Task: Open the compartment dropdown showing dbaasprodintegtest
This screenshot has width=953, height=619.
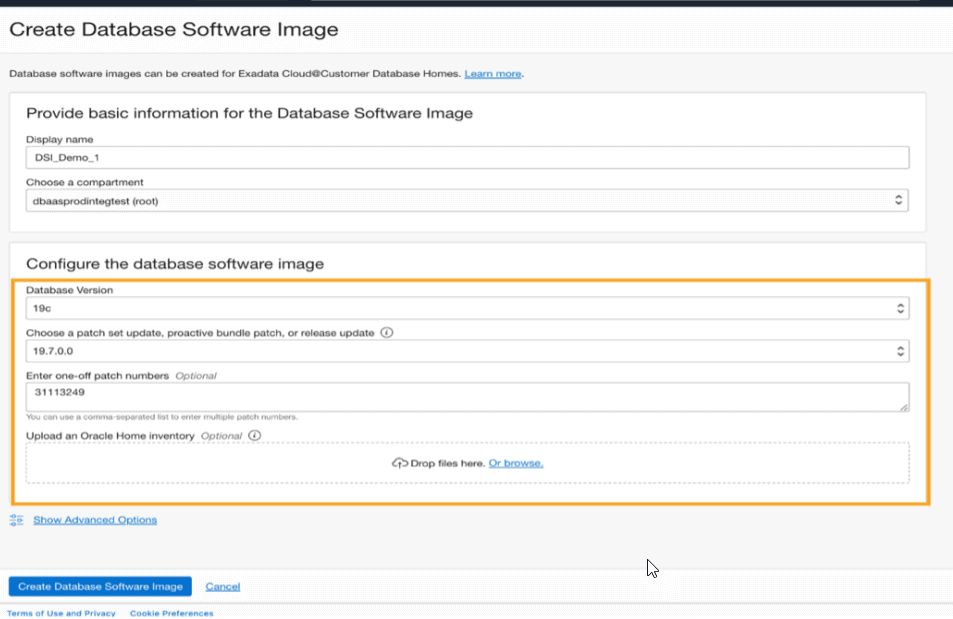Action: [467, 199]
